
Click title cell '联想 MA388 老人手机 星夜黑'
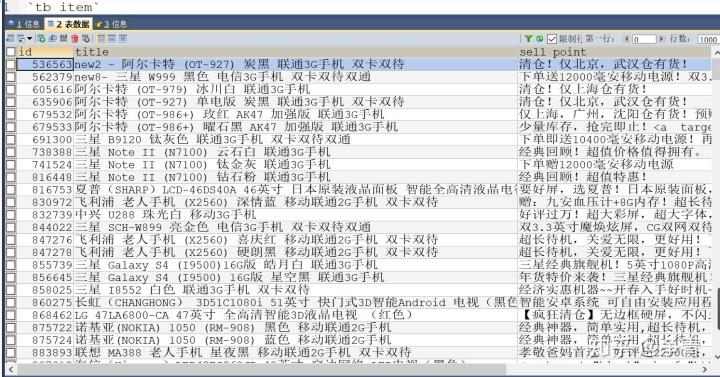296,353
